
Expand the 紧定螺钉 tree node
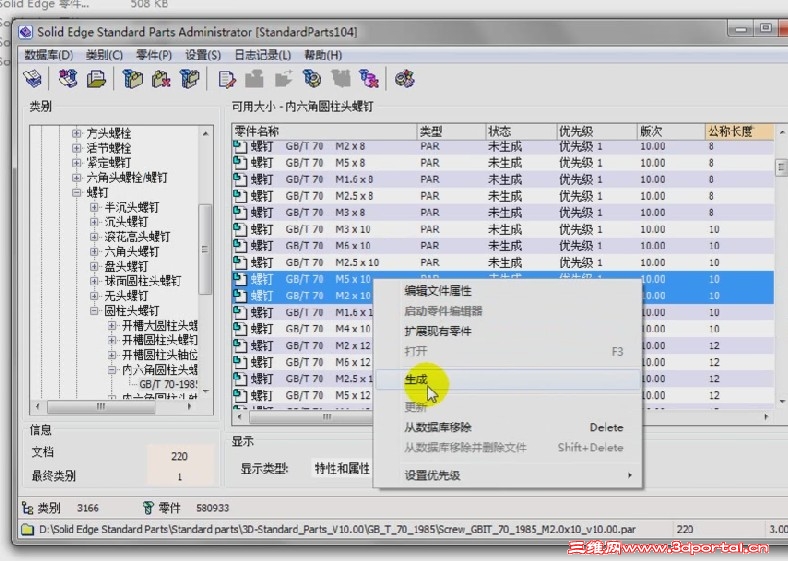tap(76, 162)
